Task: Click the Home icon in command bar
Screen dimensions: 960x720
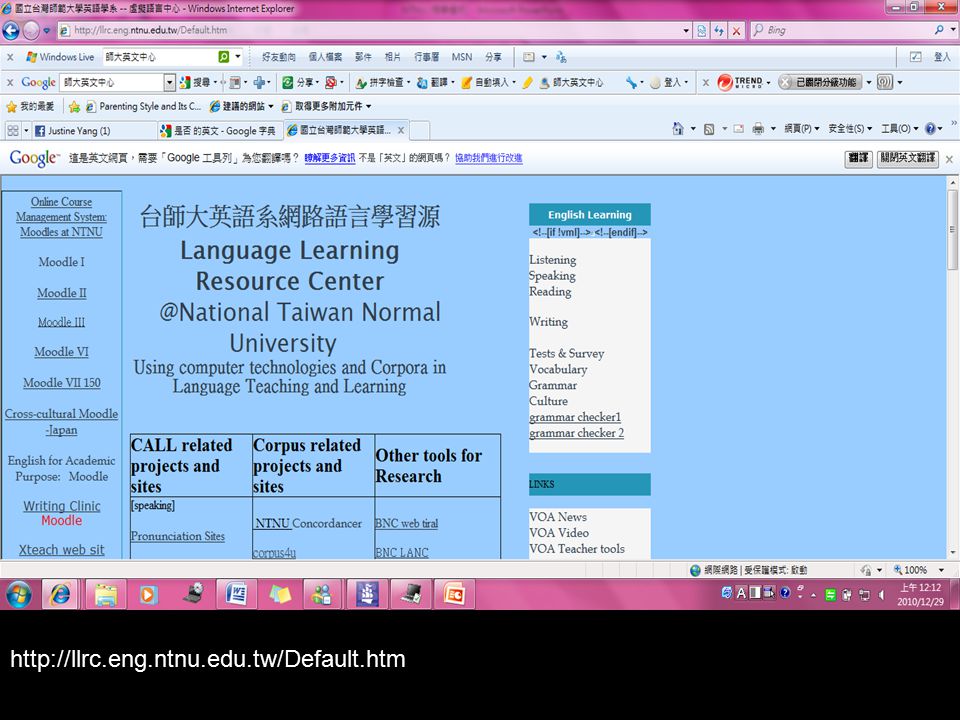Action: coord(677,129)
